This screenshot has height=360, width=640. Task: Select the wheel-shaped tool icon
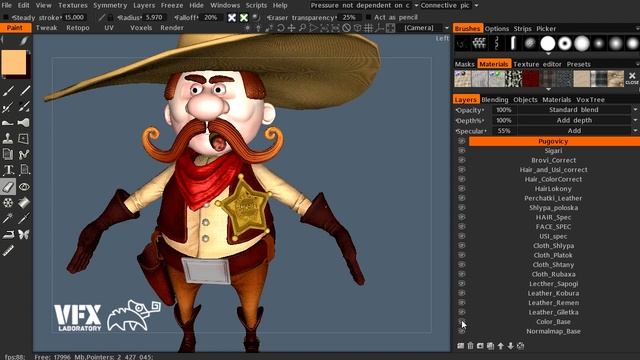(8, 202)
